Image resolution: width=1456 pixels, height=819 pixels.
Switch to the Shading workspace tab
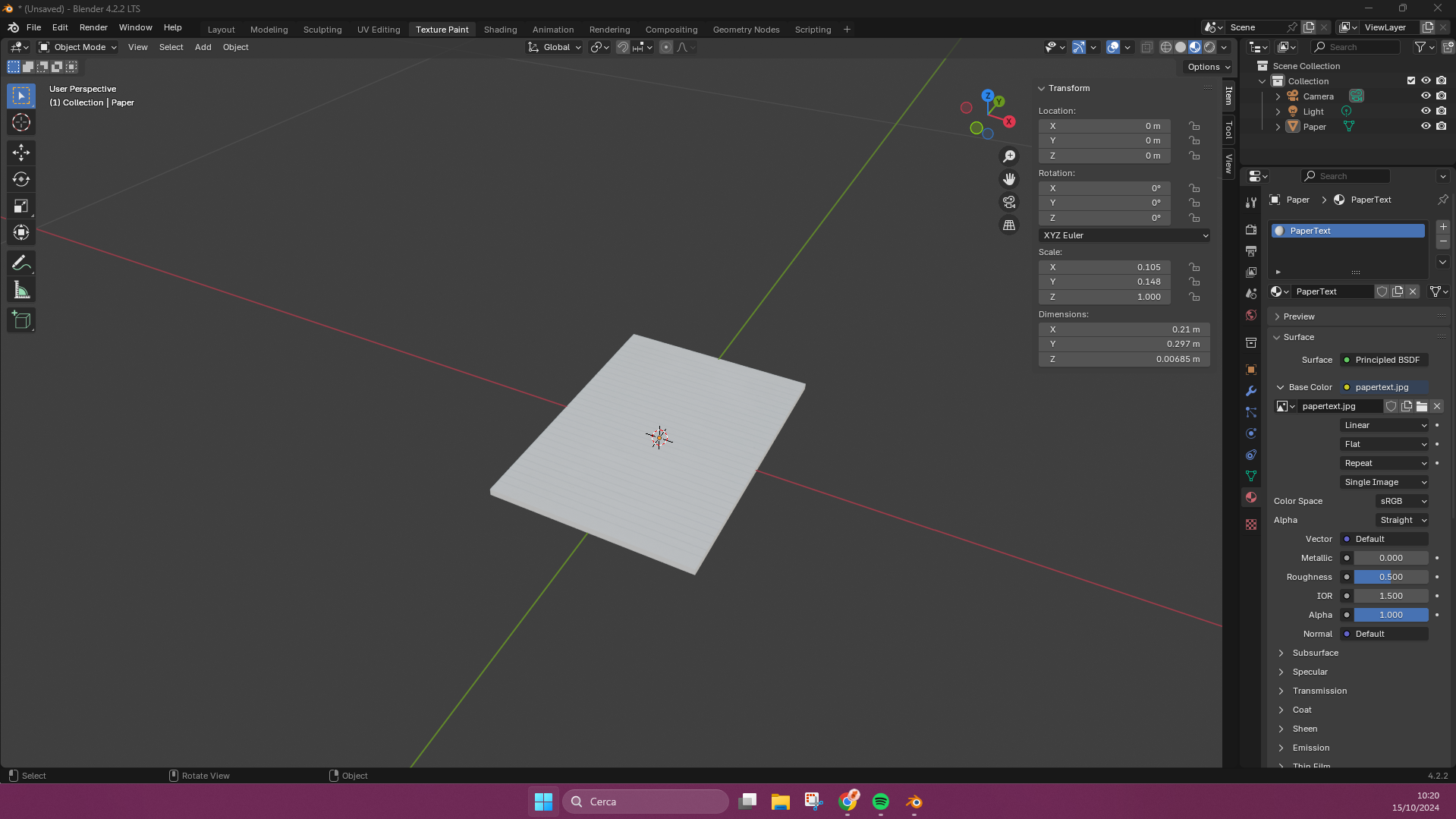(501, 30)
